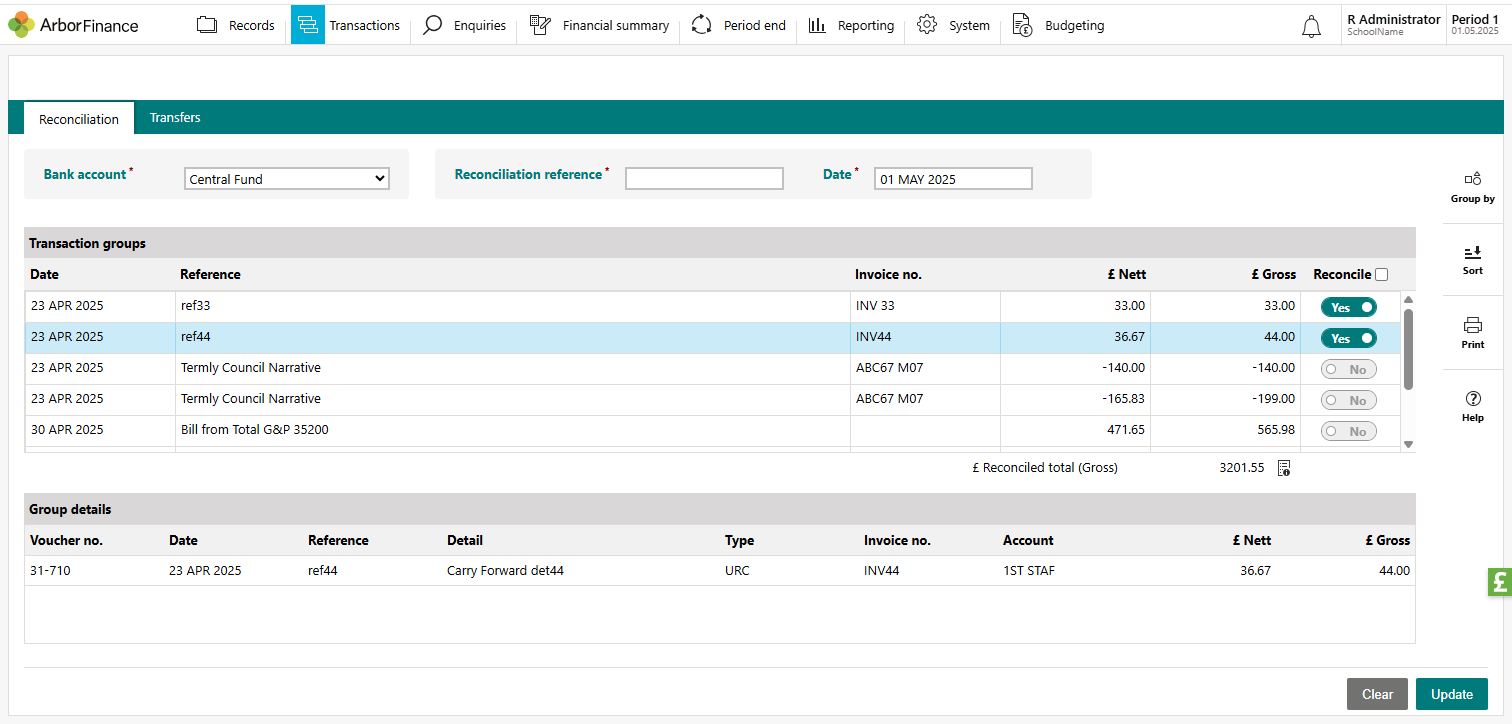Open the Help icon
Screen dimensions: 1512x724
(x=1472, y=405)
